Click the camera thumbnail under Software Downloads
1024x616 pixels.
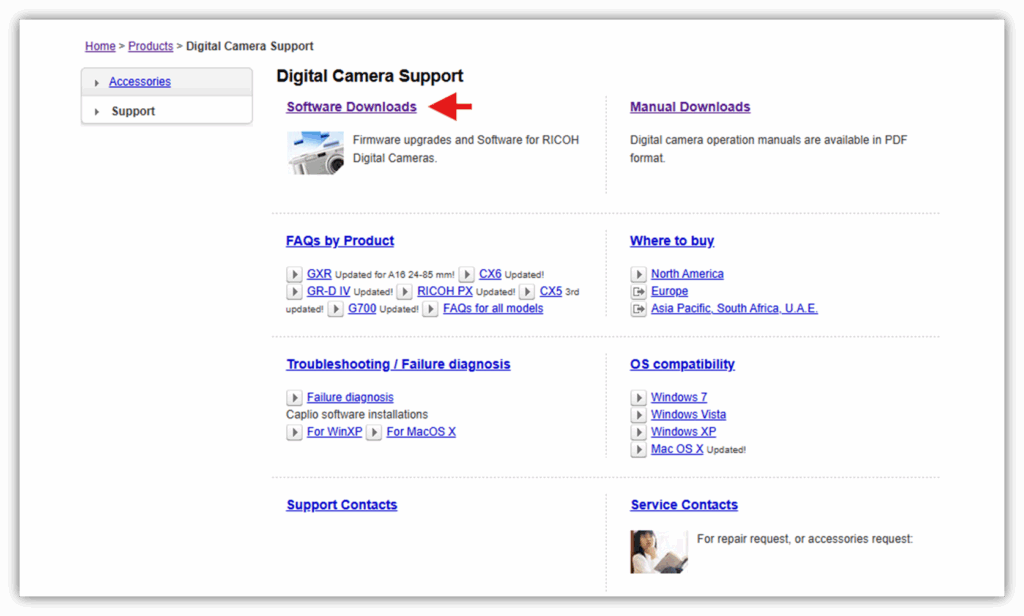pos(315,152)
